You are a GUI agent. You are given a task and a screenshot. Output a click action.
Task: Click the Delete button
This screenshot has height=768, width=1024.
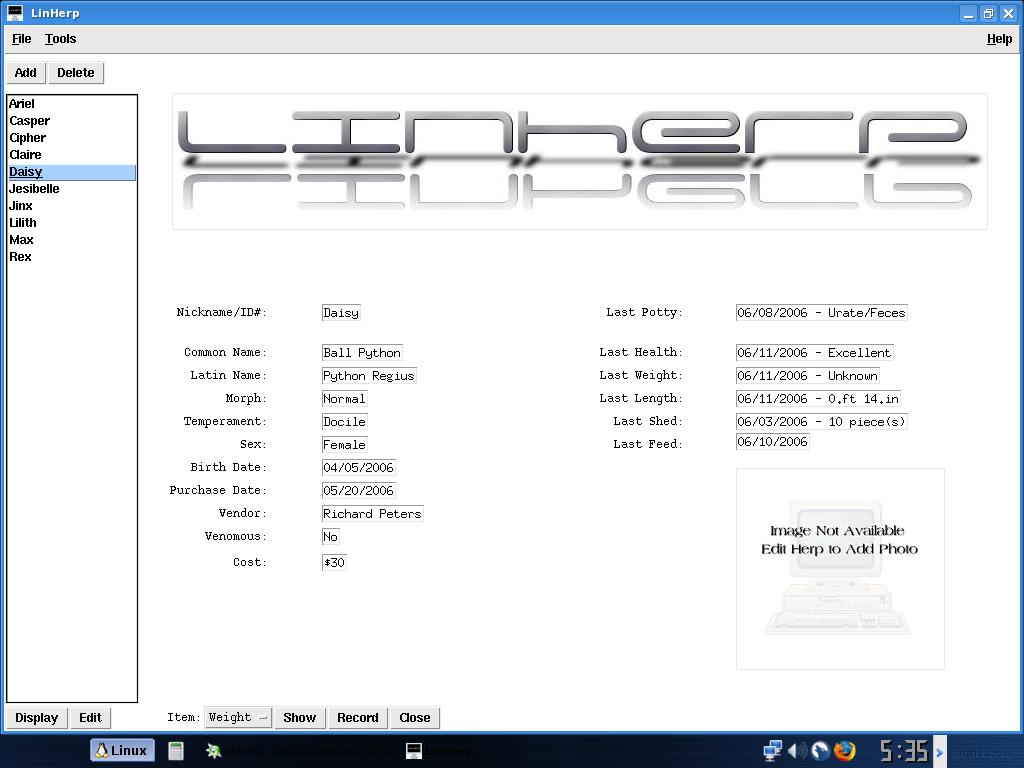pyautogui.click(x=76, y=72)
